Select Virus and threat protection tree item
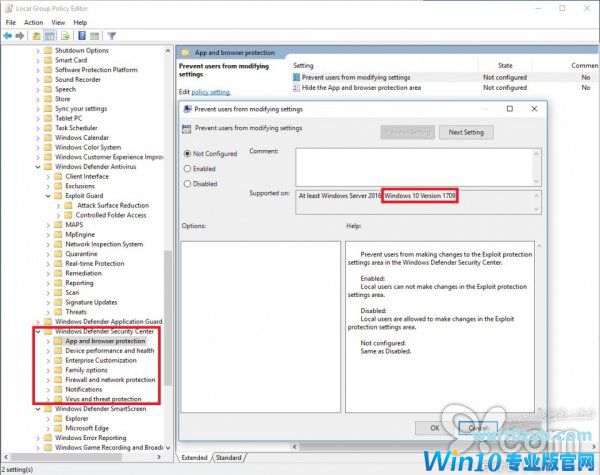 [103, 399]
